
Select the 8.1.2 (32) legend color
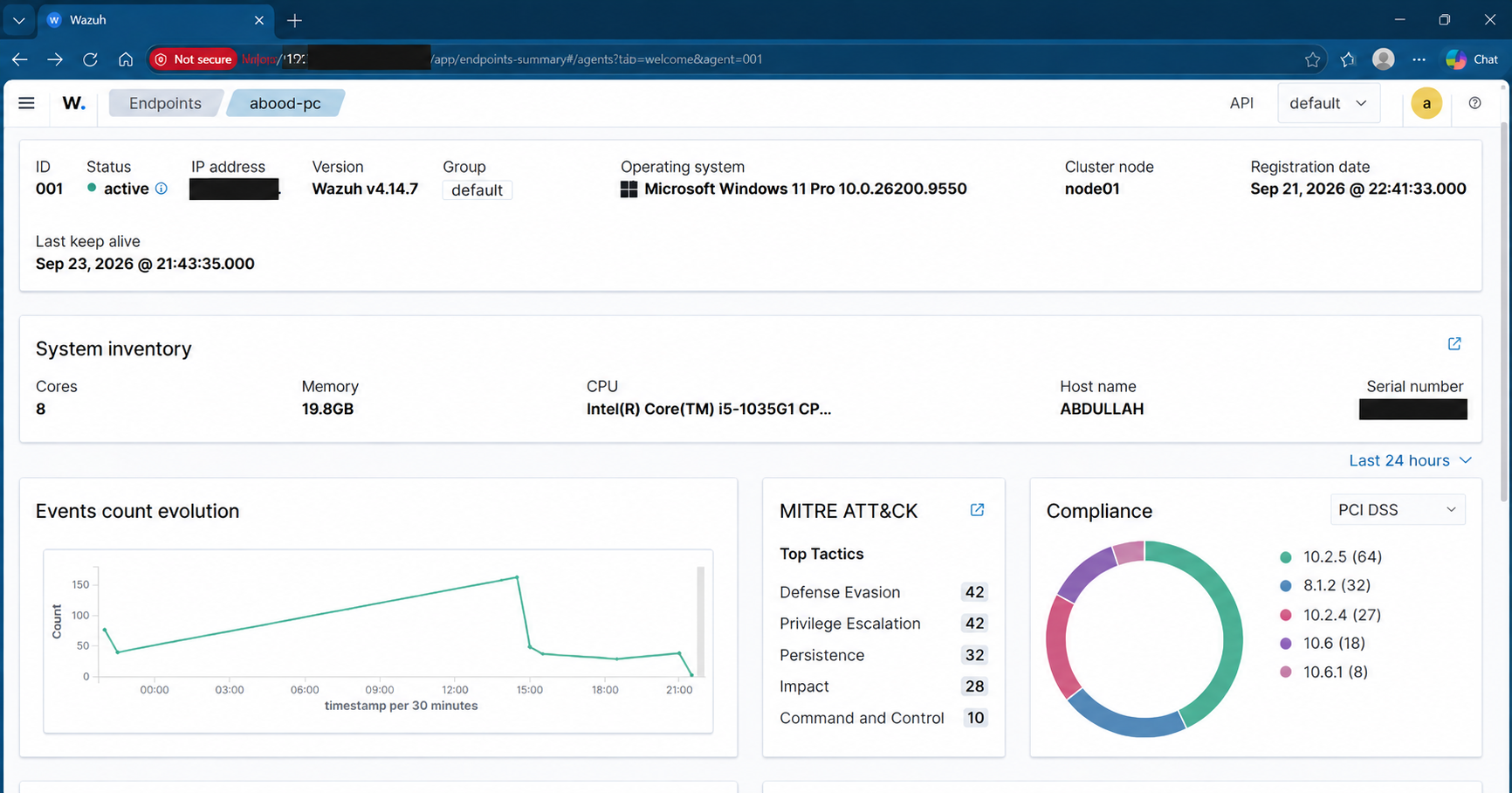point(1285,586)
